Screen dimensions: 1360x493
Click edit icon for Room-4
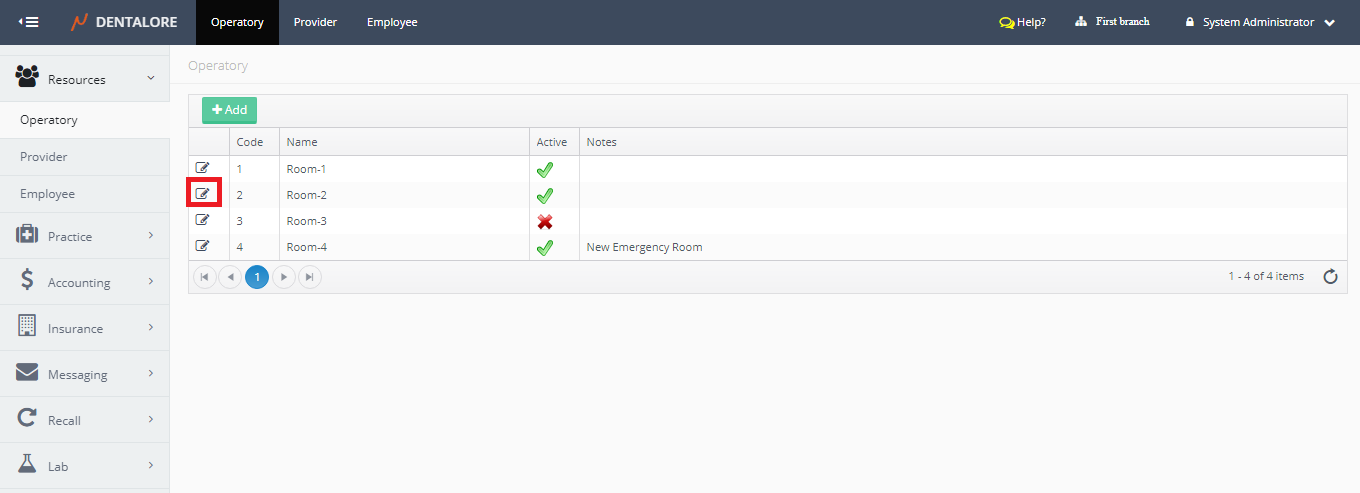coord(203,246)
